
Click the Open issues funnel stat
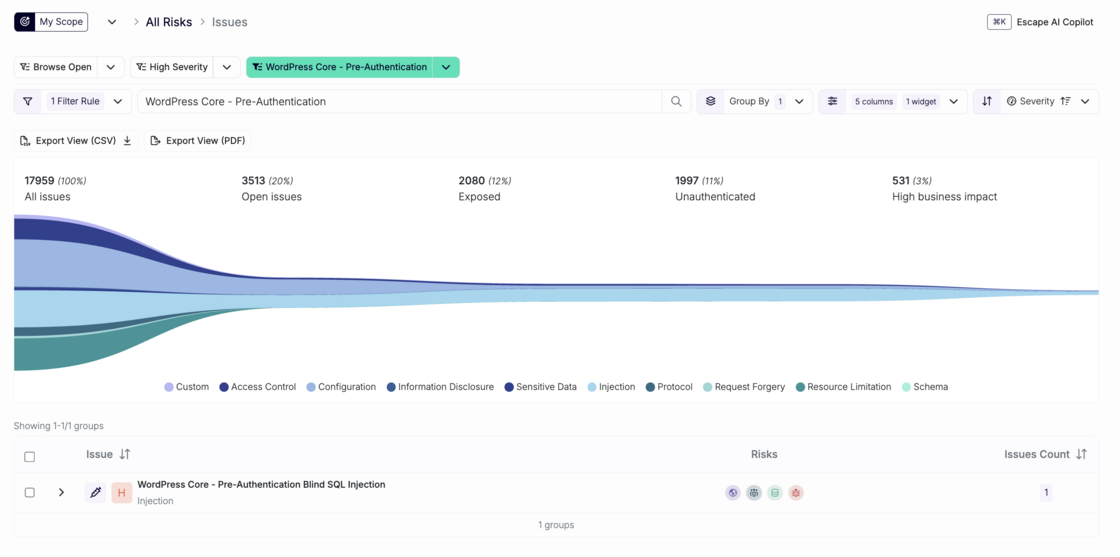click(x=271, y=189)
